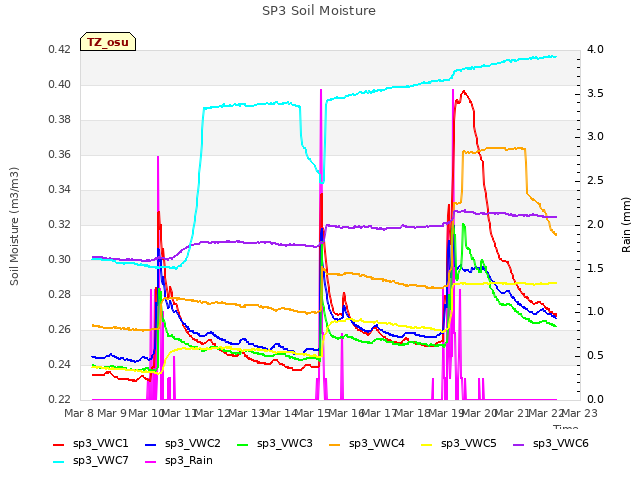Click the sp3_VWC2 legend entry
Screen dimensions: 640x480
click(x=182, y=444)
